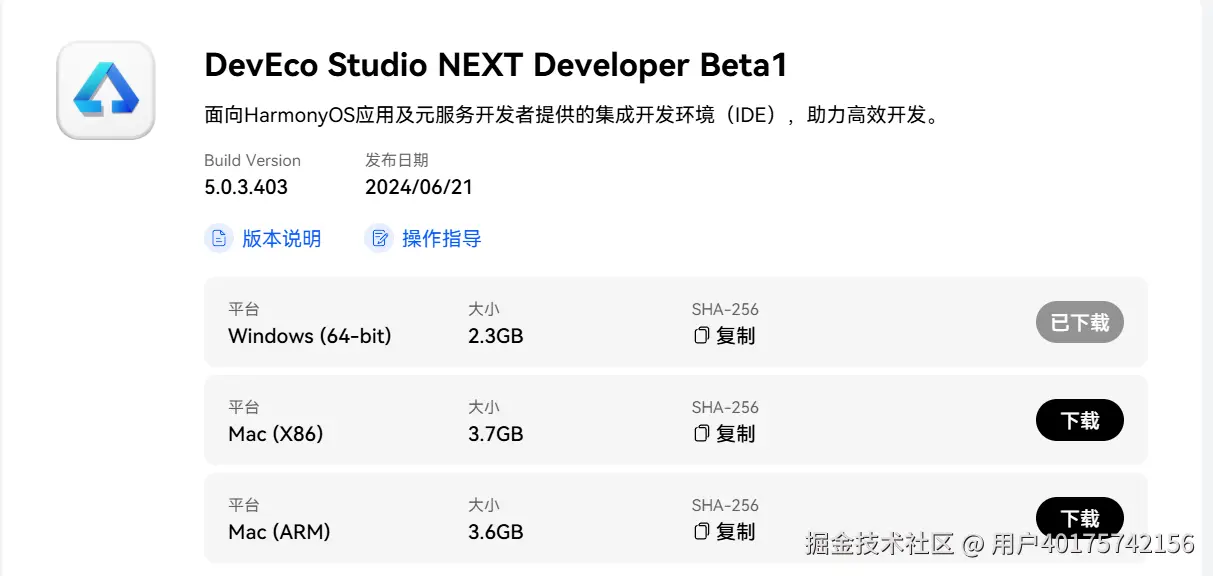Click copy icon for Mac X86 SHA-256
The image size is (1213, 576).
(702, 434)
